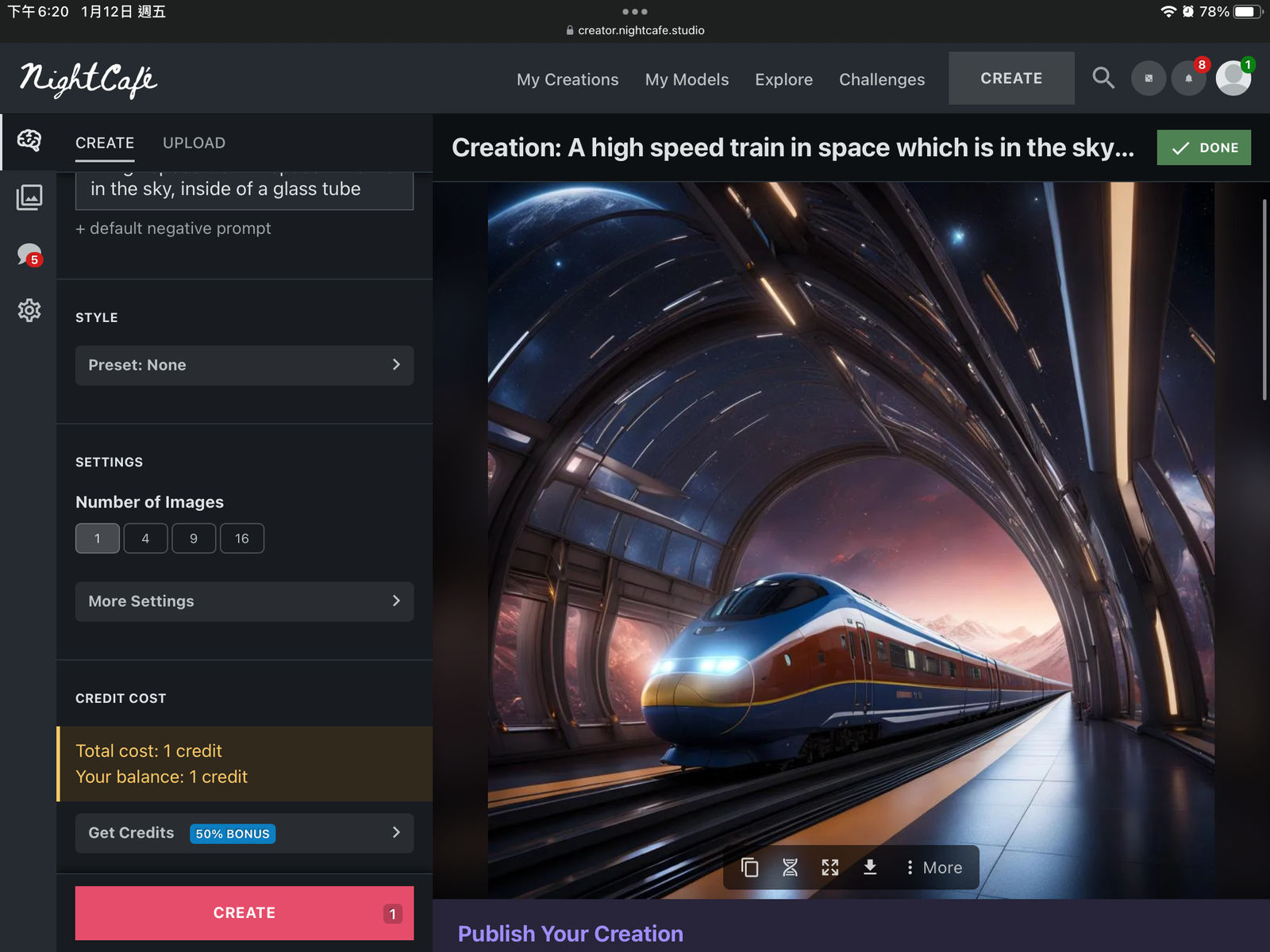Expand the Preset: None style selector
The height and width of the screenshot is (952, 1270).
244,365
